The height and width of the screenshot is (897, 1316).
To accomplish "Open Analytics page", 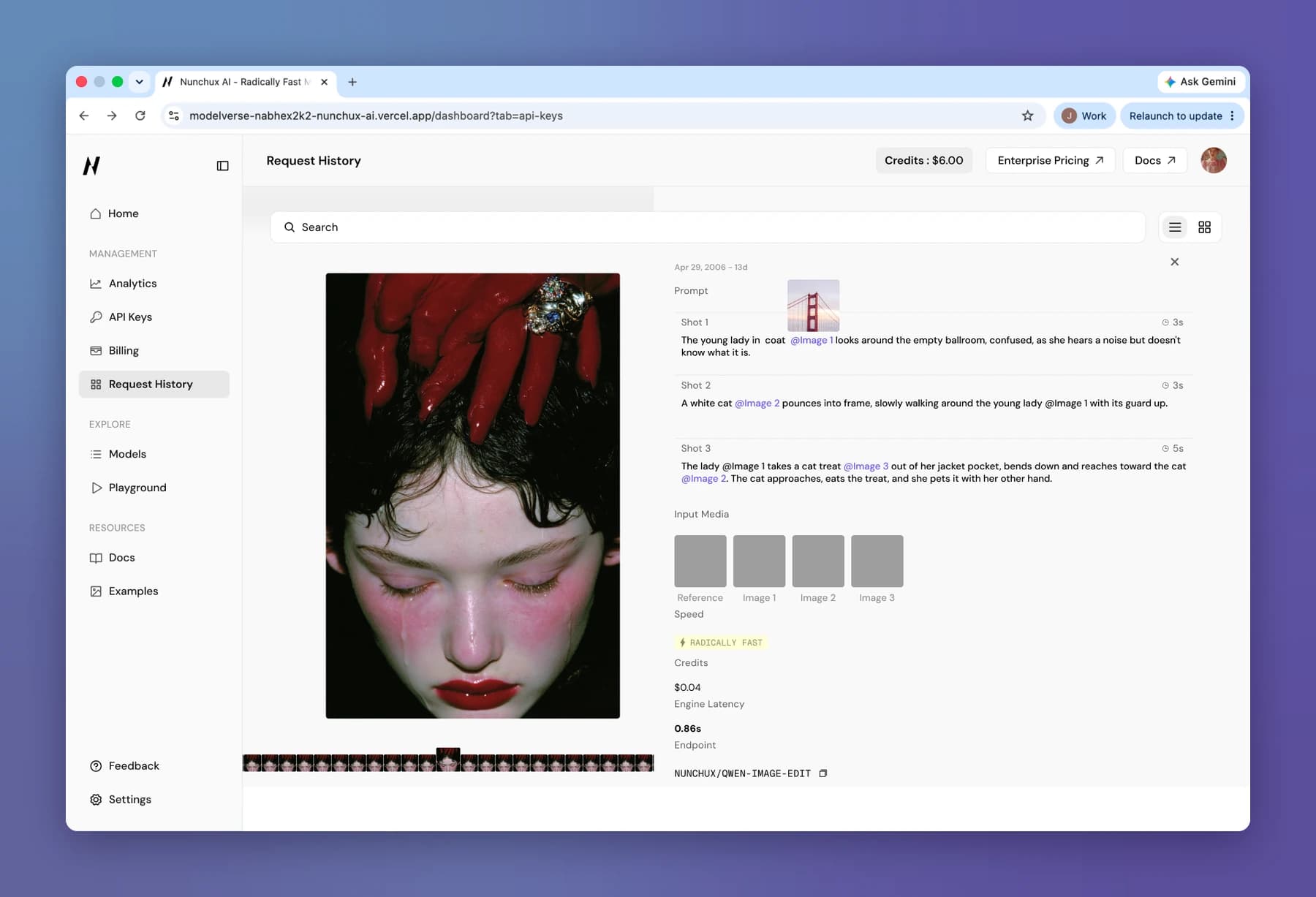I will click(x=132, y=284).
